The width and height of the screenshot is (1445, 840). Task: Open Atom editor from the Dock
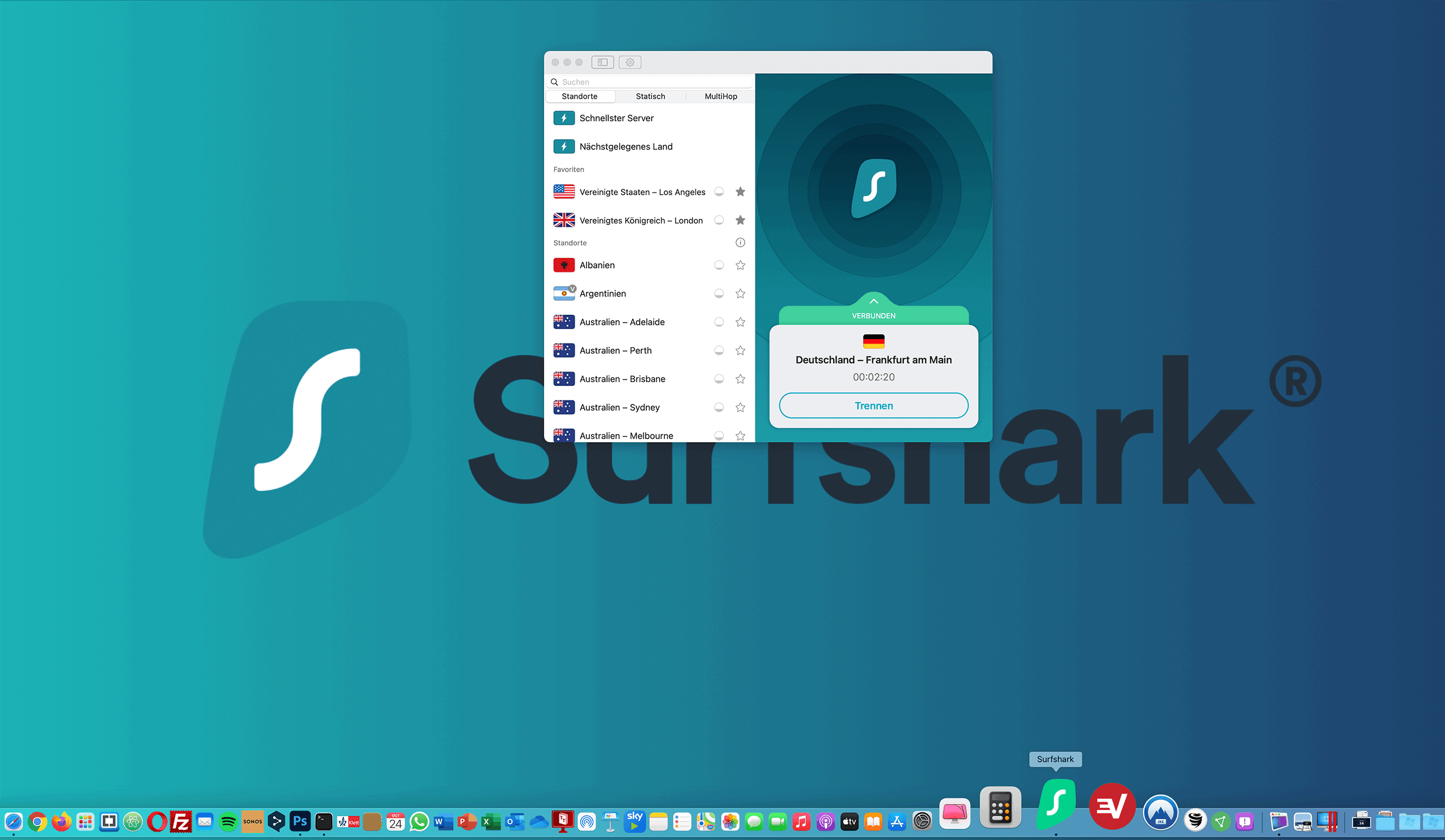(x=133, y=821)
